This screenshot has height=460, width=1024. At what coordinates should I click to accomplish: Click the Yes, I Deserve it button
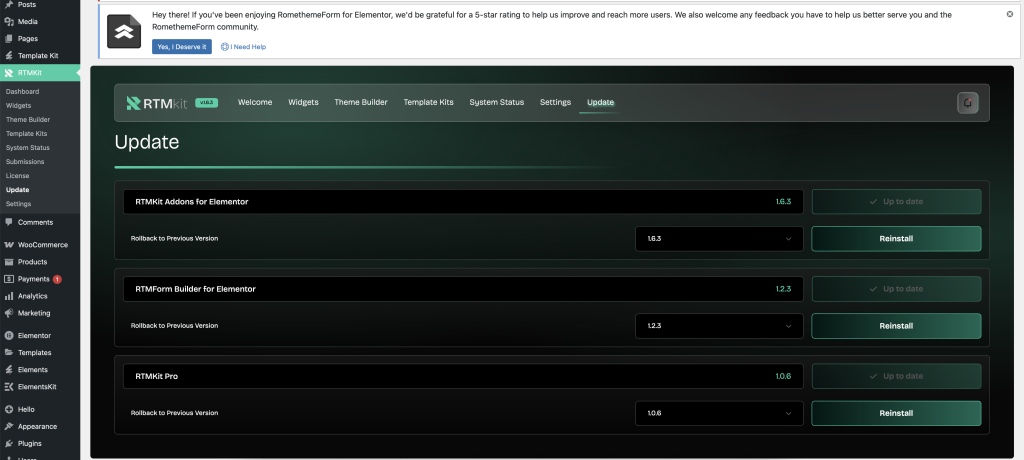[182, 46]
